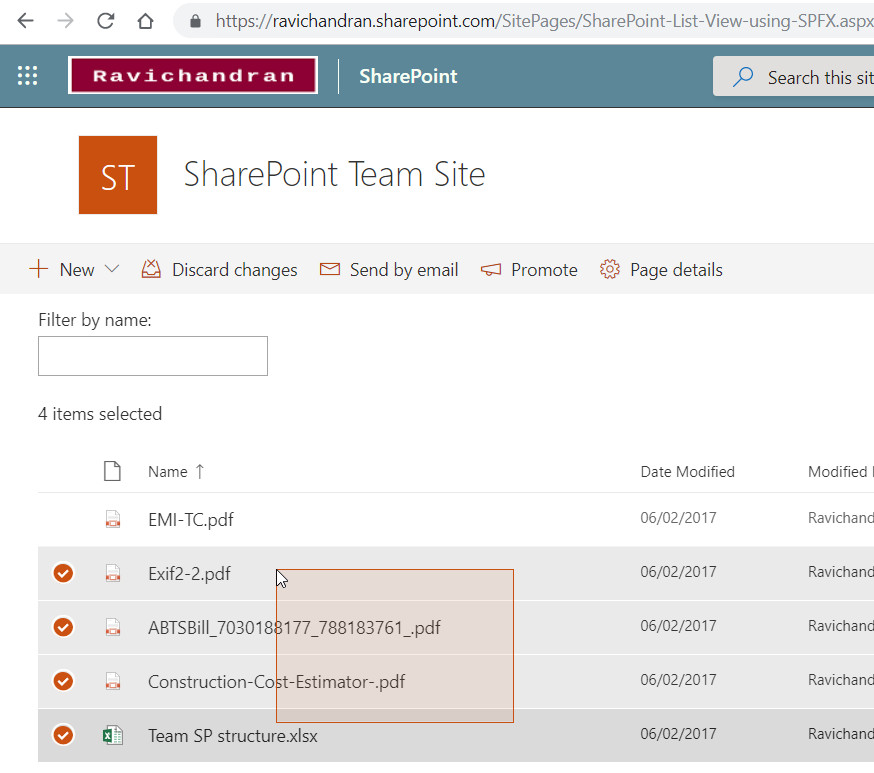Image resolution: width=874 pixels, height=773 pixels.
Task: Sort by the Name column header
Action: pyautogui.click(x=168, y=471)
